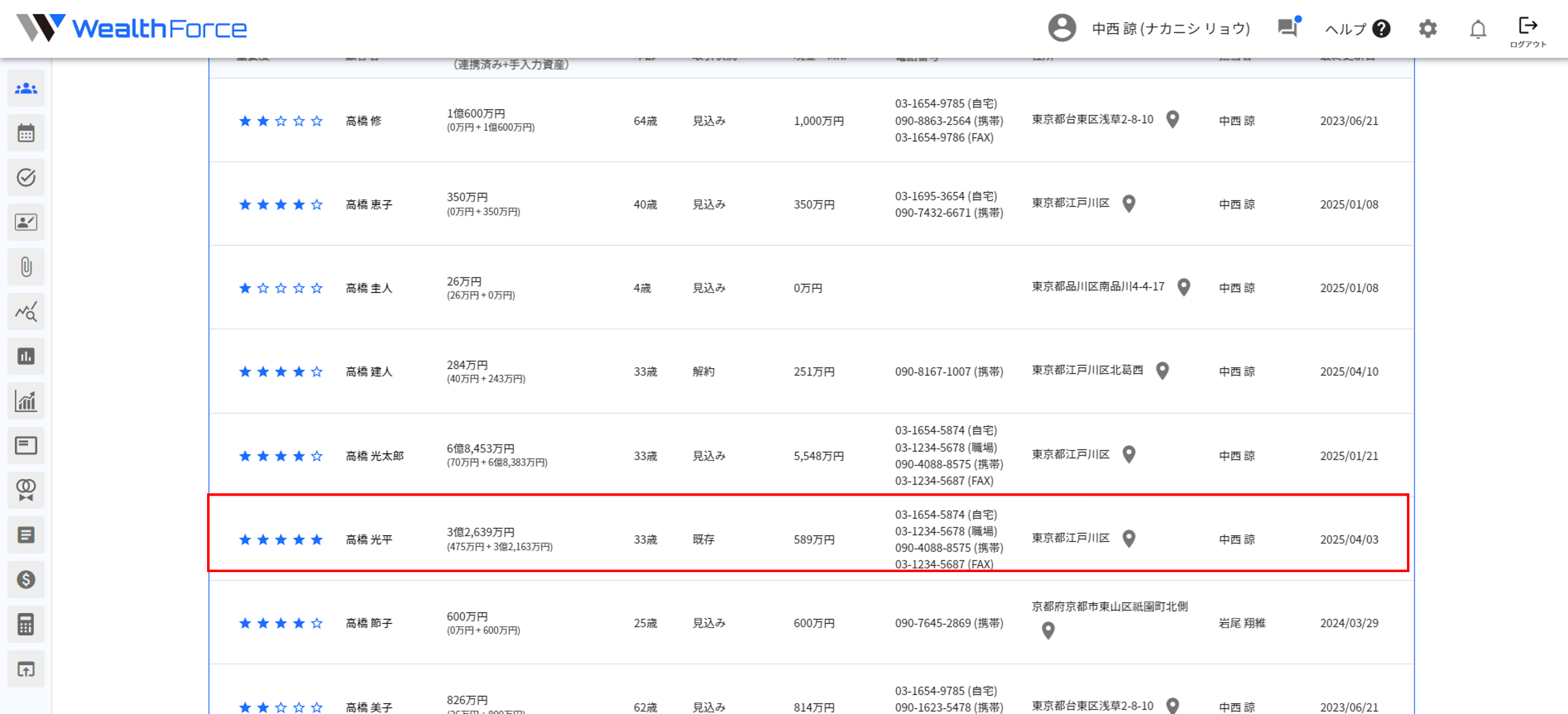Open the calendar sidebar icon
This screenshot has width=1568, height=714.
26,133
